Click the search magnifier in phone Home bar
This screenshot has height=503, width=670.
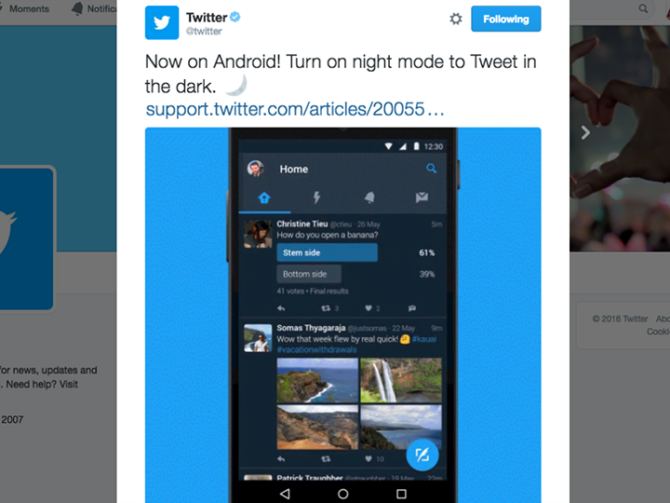432,168
